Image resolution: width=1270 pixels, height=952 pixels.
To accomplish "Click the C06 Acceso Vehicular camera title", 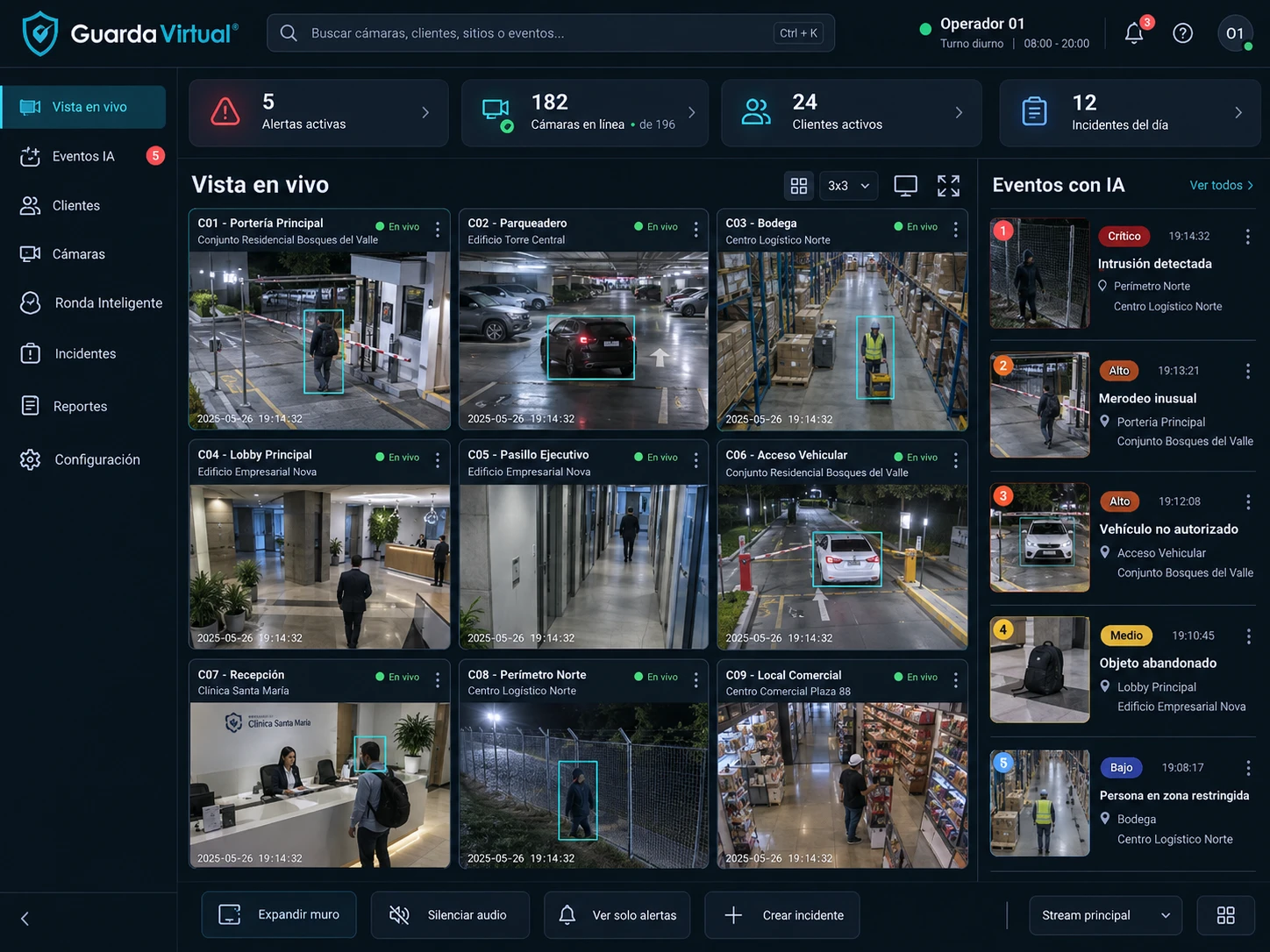I will [786, 455].
